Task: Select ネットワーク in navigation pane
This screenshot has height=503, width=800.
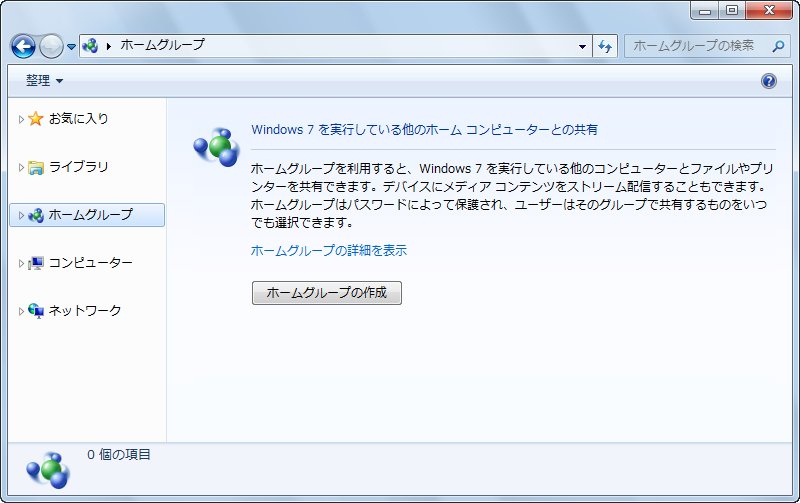Action: pyautogui.click(x=85, y=311)
